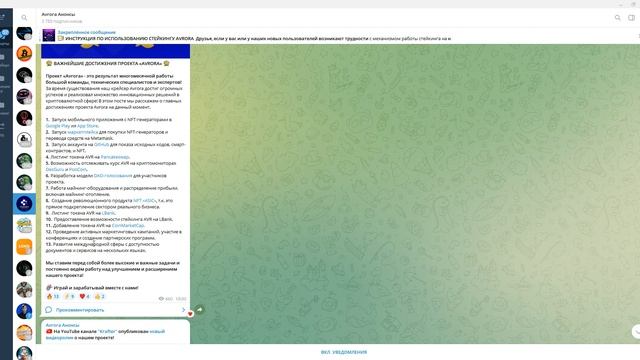Search messages with the header magnifier icon
Viewport: 640px width, 360px height.
tap(618, 18)
